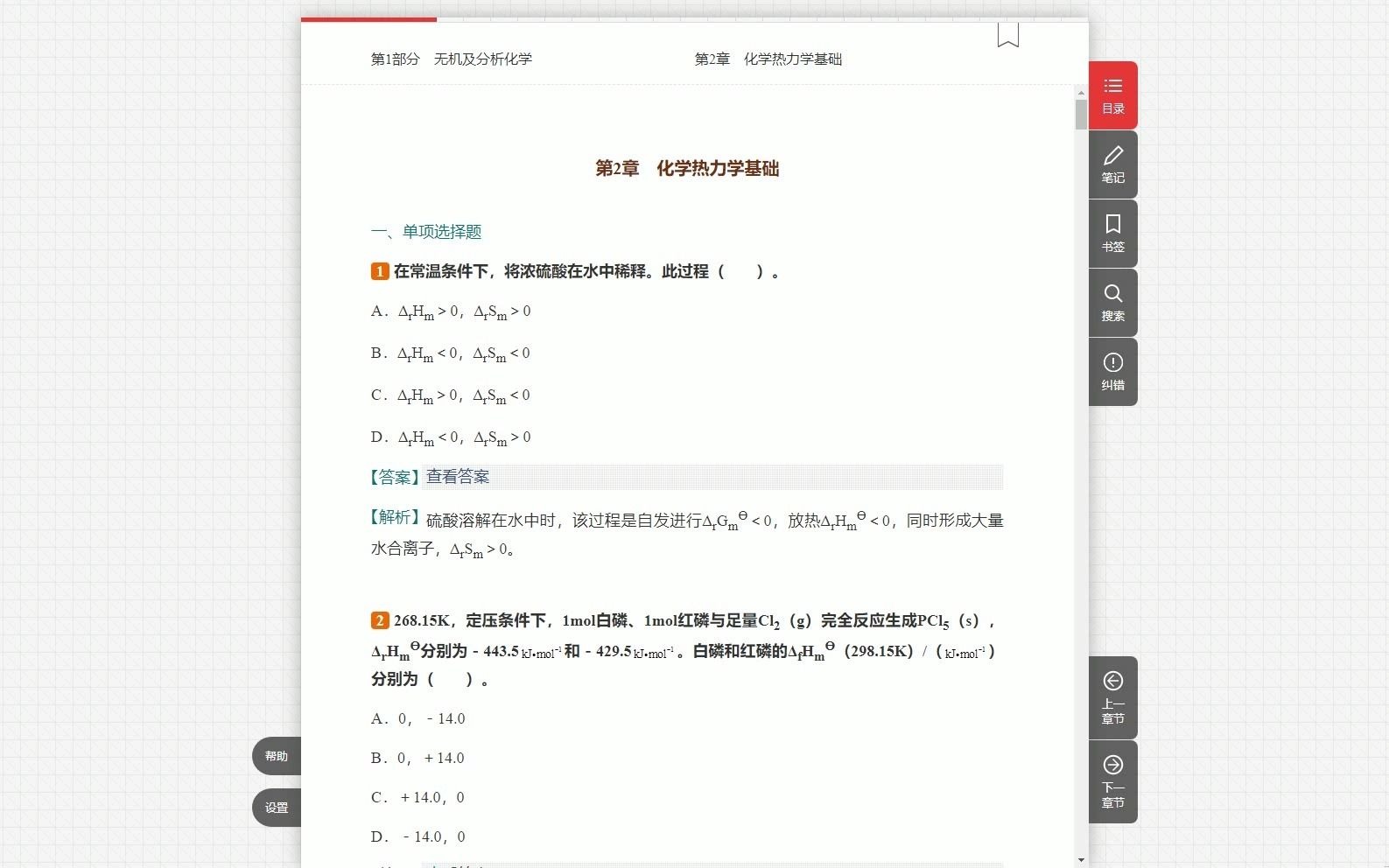The height and width of the screenshot is (868, 1389).
Task: Open the 笔记 notes tool
Action: (x=1112, y=164)
